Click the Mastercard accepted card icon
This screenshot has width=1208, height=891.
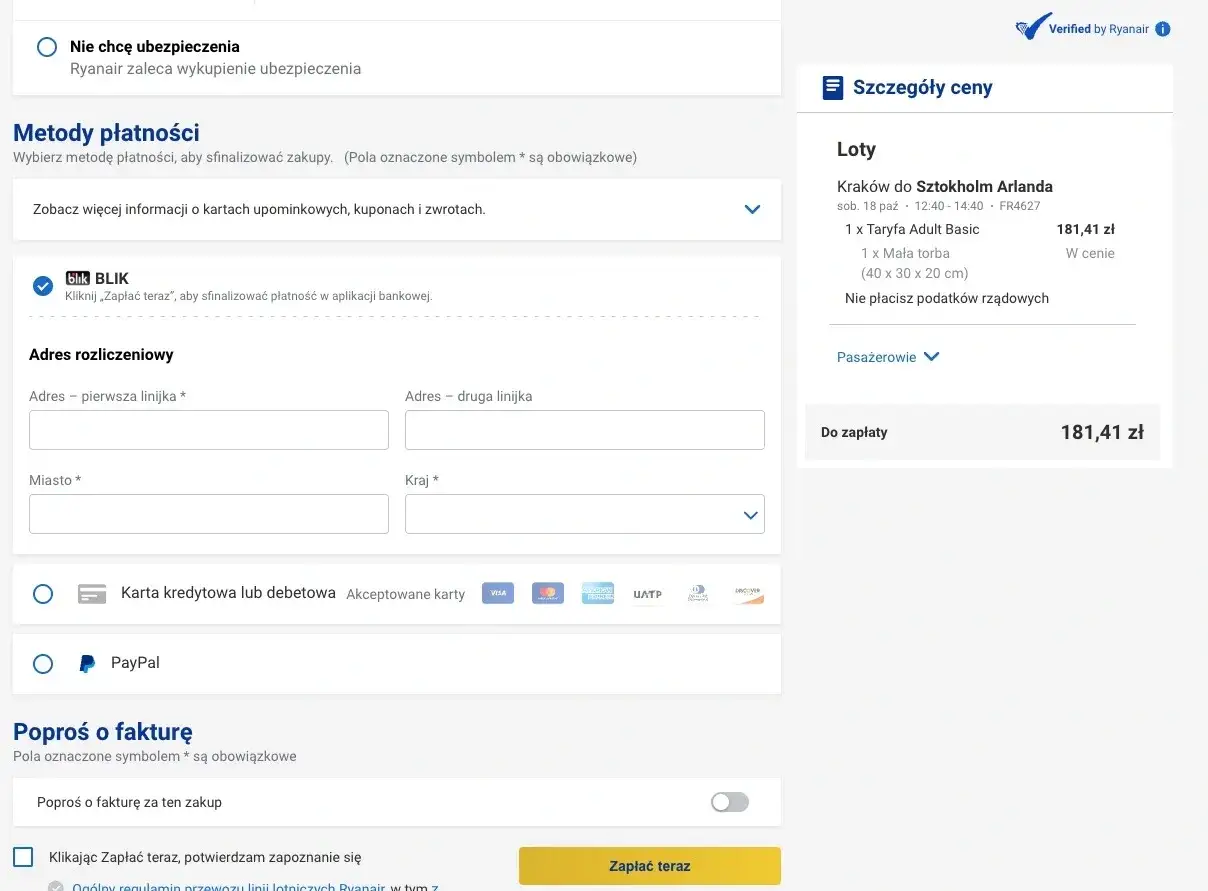click(x=547, y=593)
